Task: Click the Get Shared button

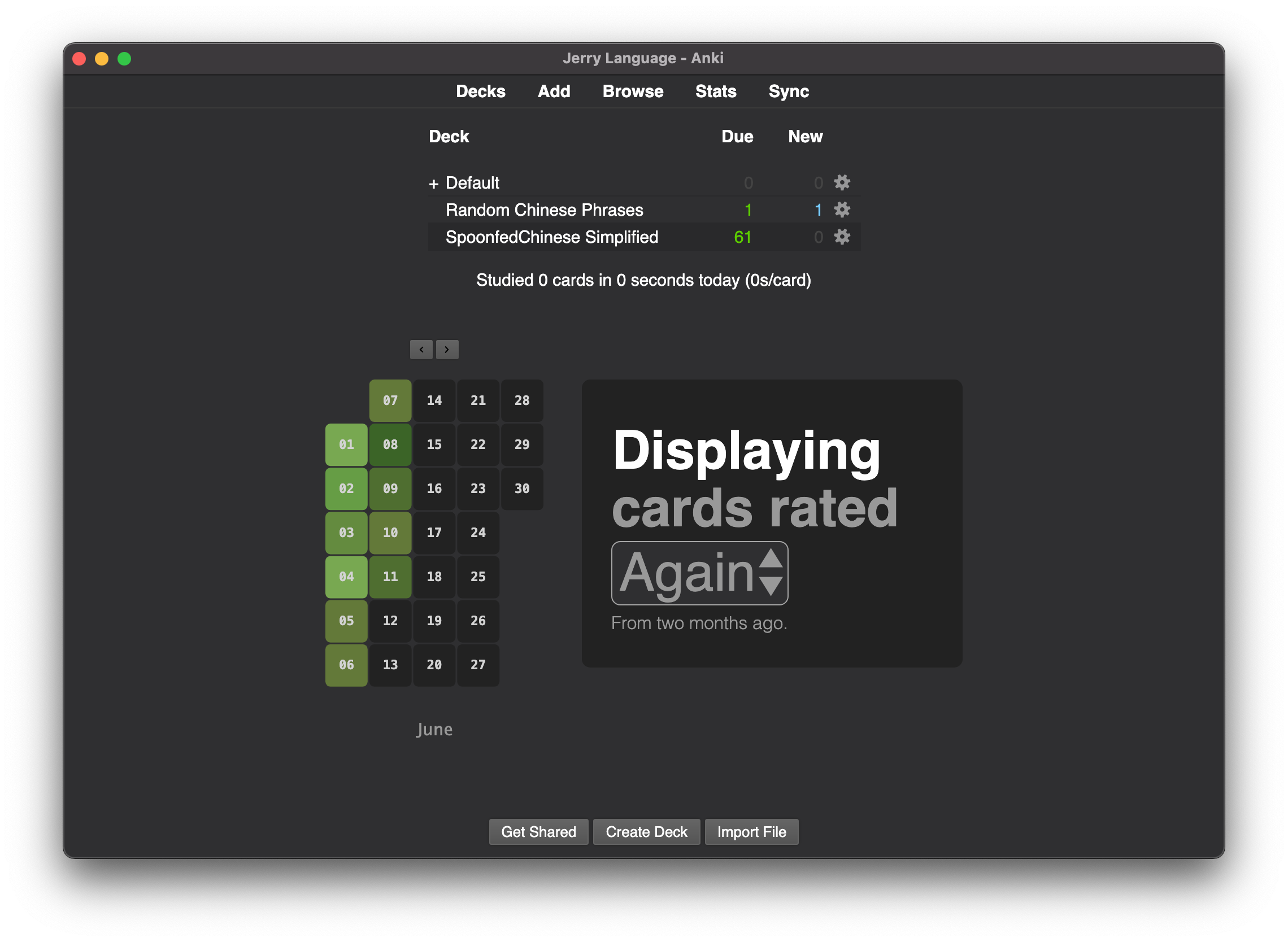Action: 538,832
